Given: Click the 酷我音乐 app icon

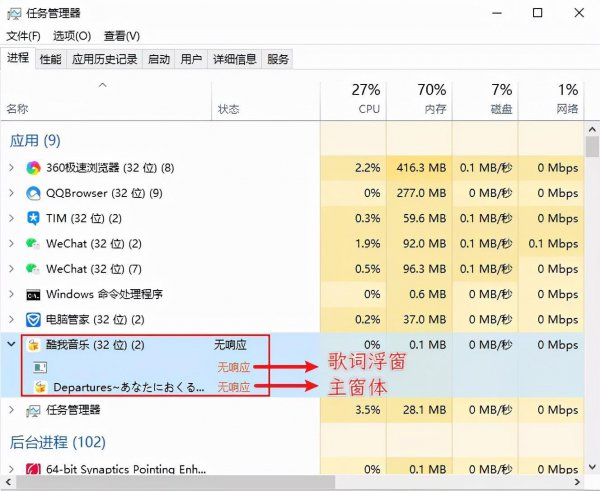Looking at the screenshot, I should 33,345.
